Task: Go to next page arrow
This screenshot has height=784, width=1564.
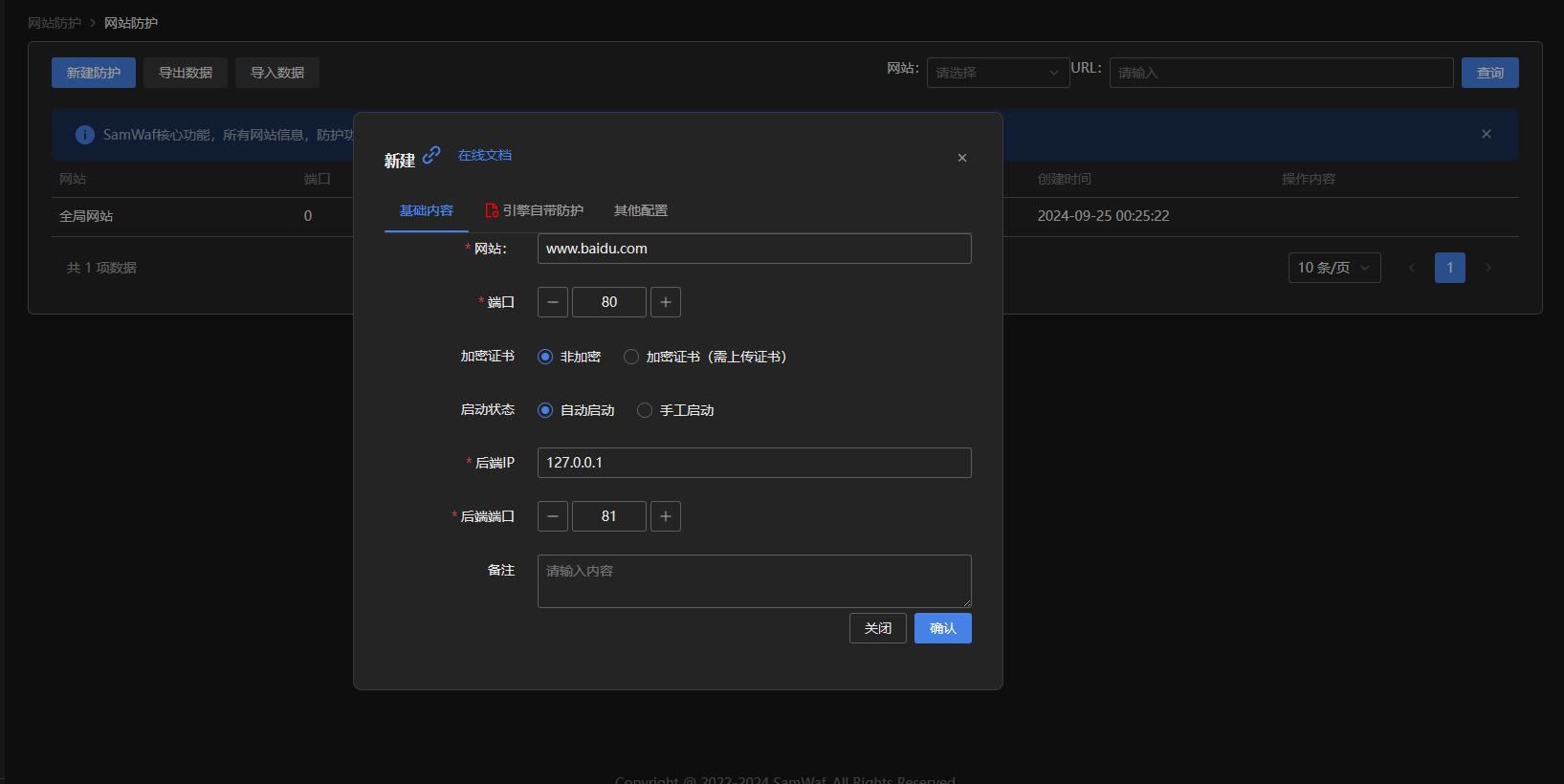Action: click(1488, 268)
